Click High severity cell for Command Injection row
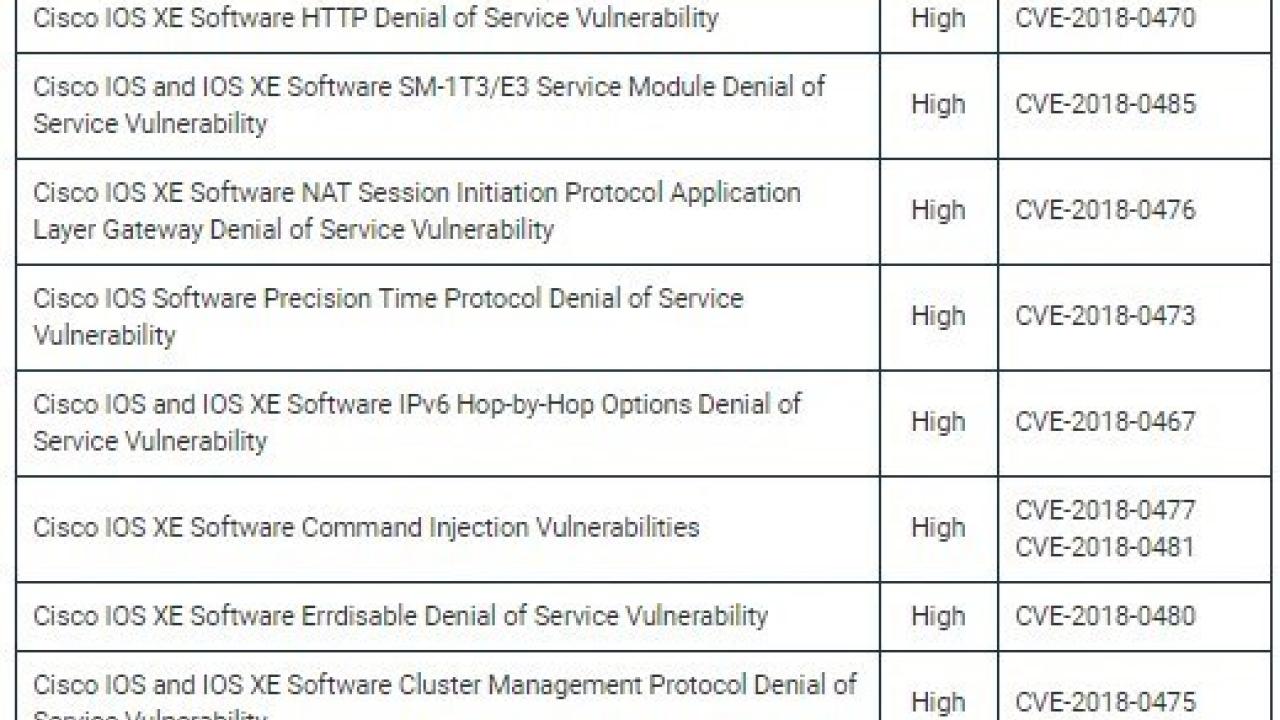This screenshot has width=1280, height=720. (938, 528)
